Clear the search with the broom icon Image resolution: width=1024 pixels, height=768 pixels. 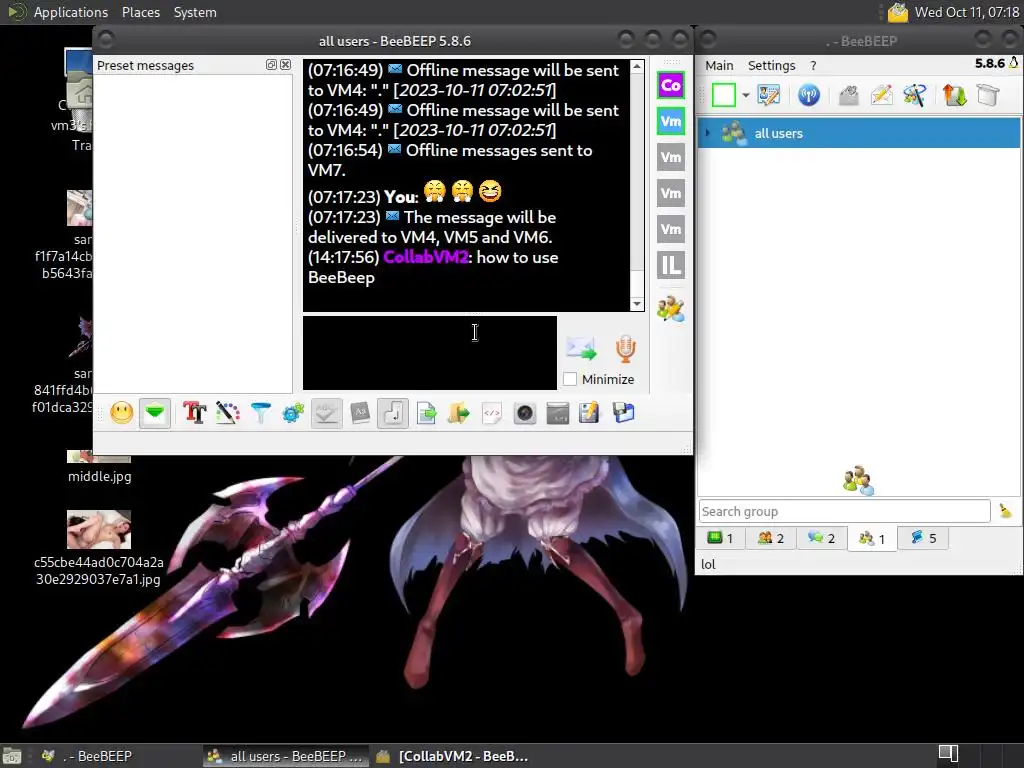click(x=1005, y=511)
